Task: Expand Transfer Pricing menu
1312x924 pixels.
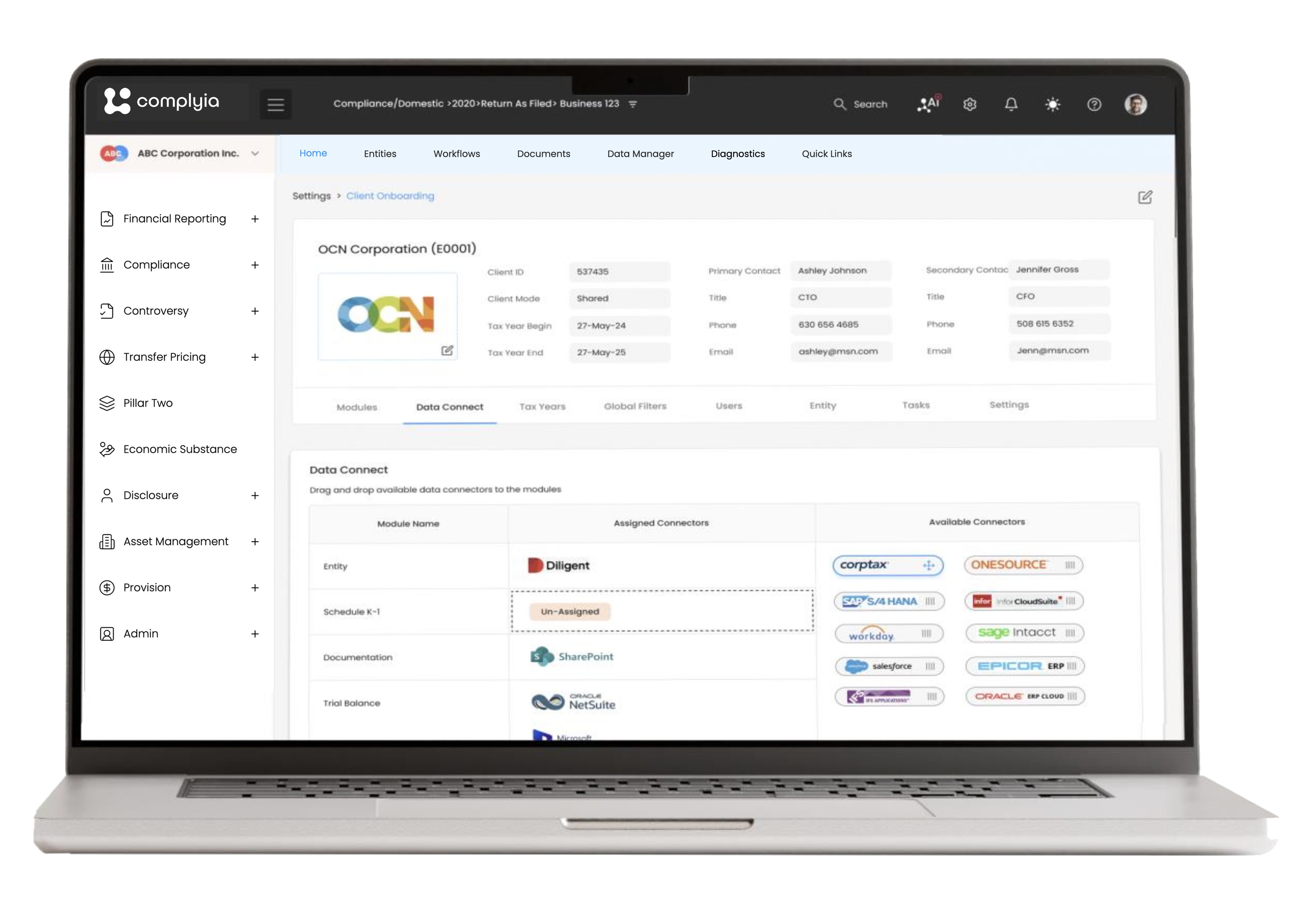Action: click(x=255, y=357)
